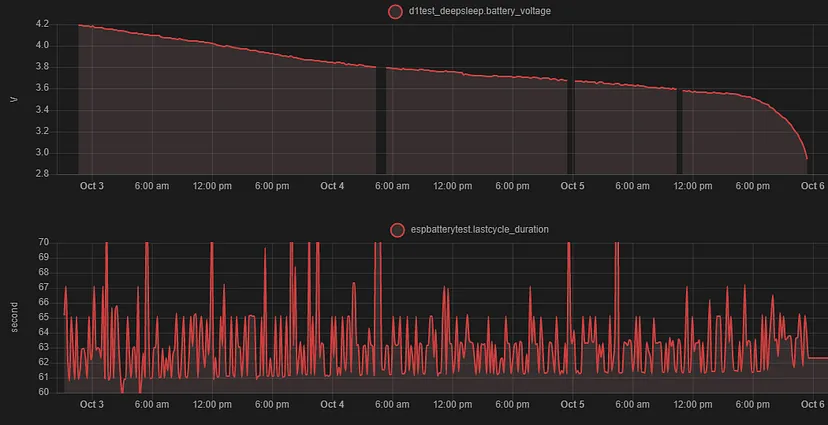Image resolution: width=828 pixels, height=425 pixels.
Task: Click the 60 value on the duration y-axis
Action: point(43,392)
